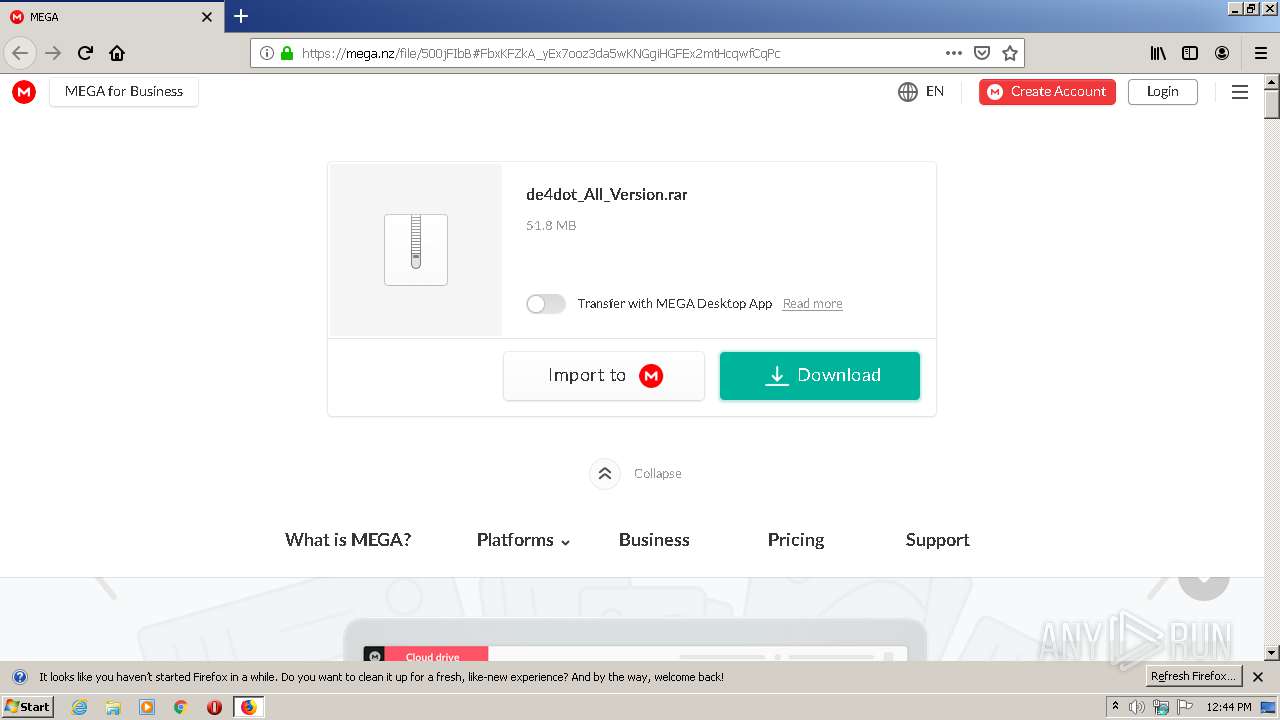Click Create Account
The width and height of the screenshot is (1280, 720).
pos(1047,92)
